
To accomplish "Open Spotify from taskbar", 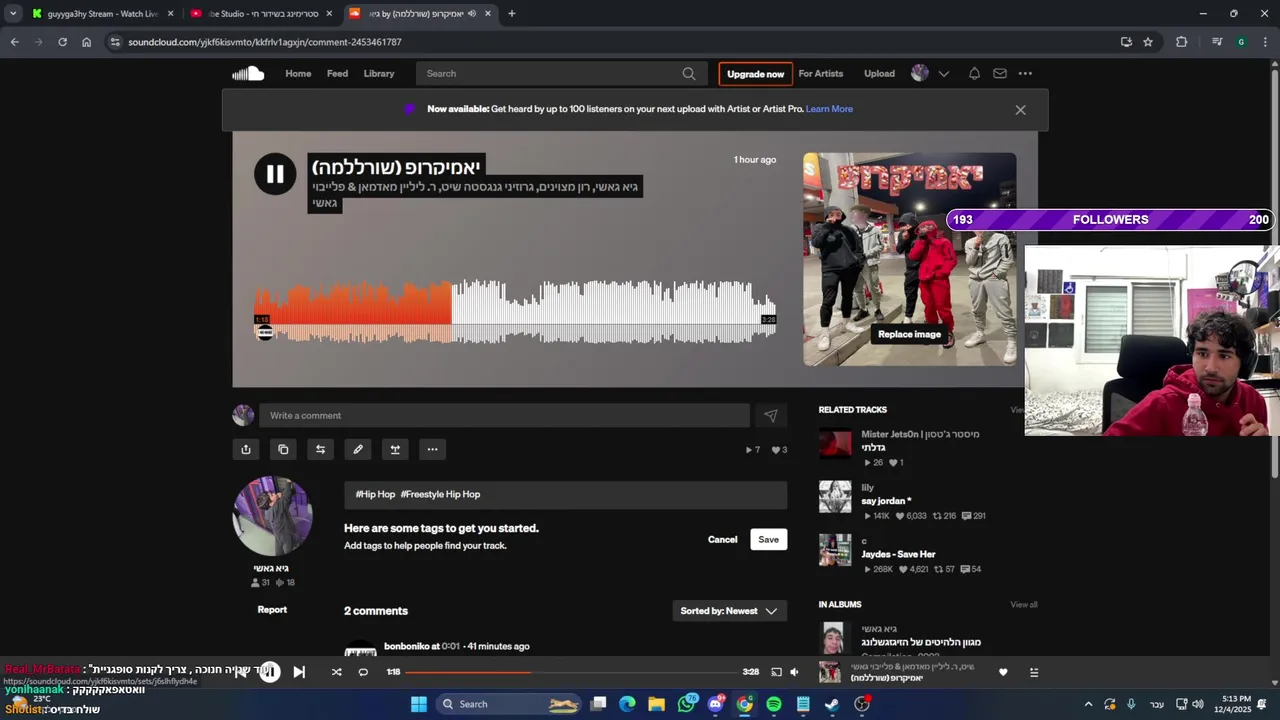I will pos(774,704).
